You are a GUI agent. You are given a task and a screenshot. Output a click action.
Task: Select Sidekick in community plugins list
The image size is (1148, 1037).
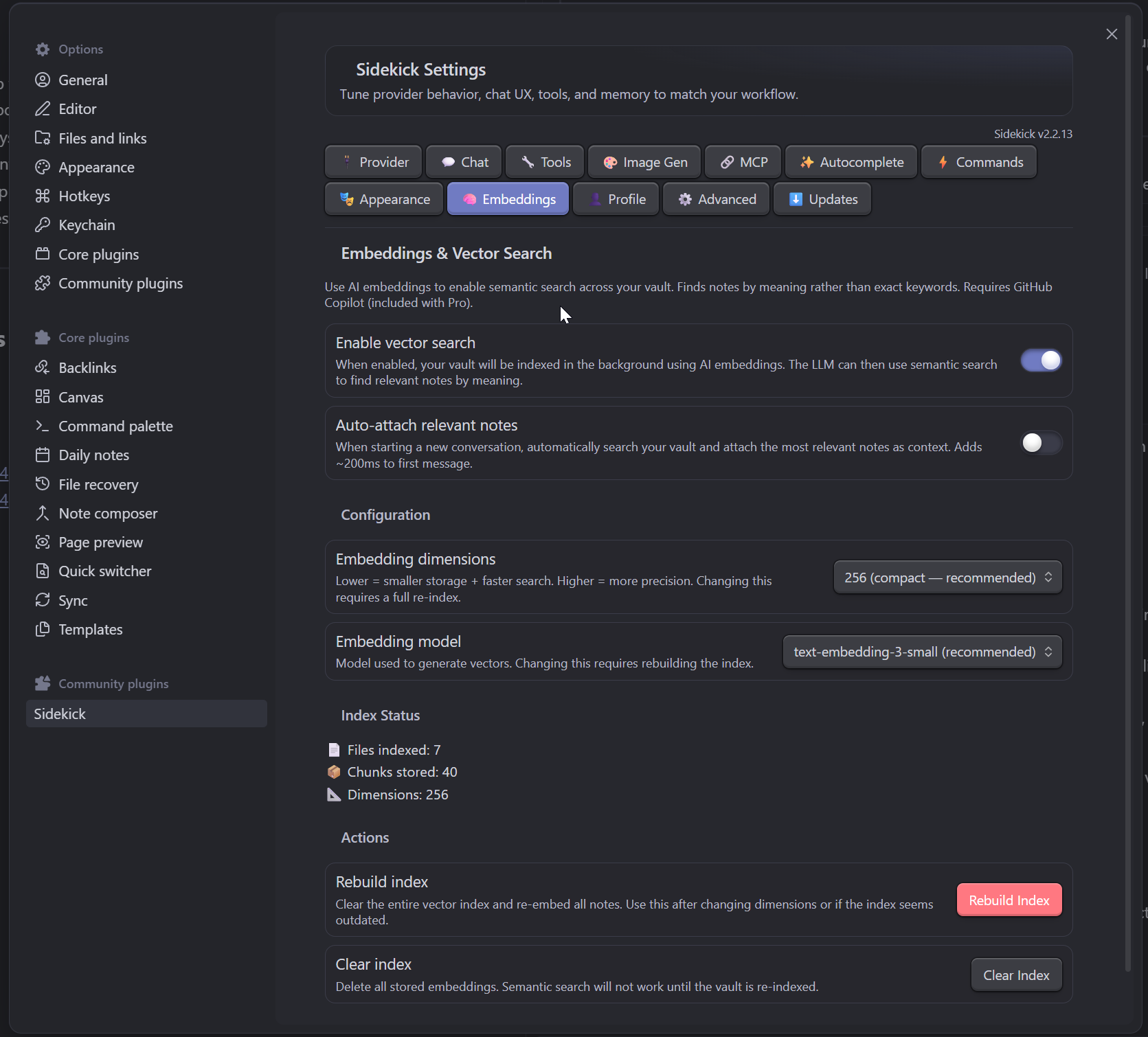coord(146,714)
